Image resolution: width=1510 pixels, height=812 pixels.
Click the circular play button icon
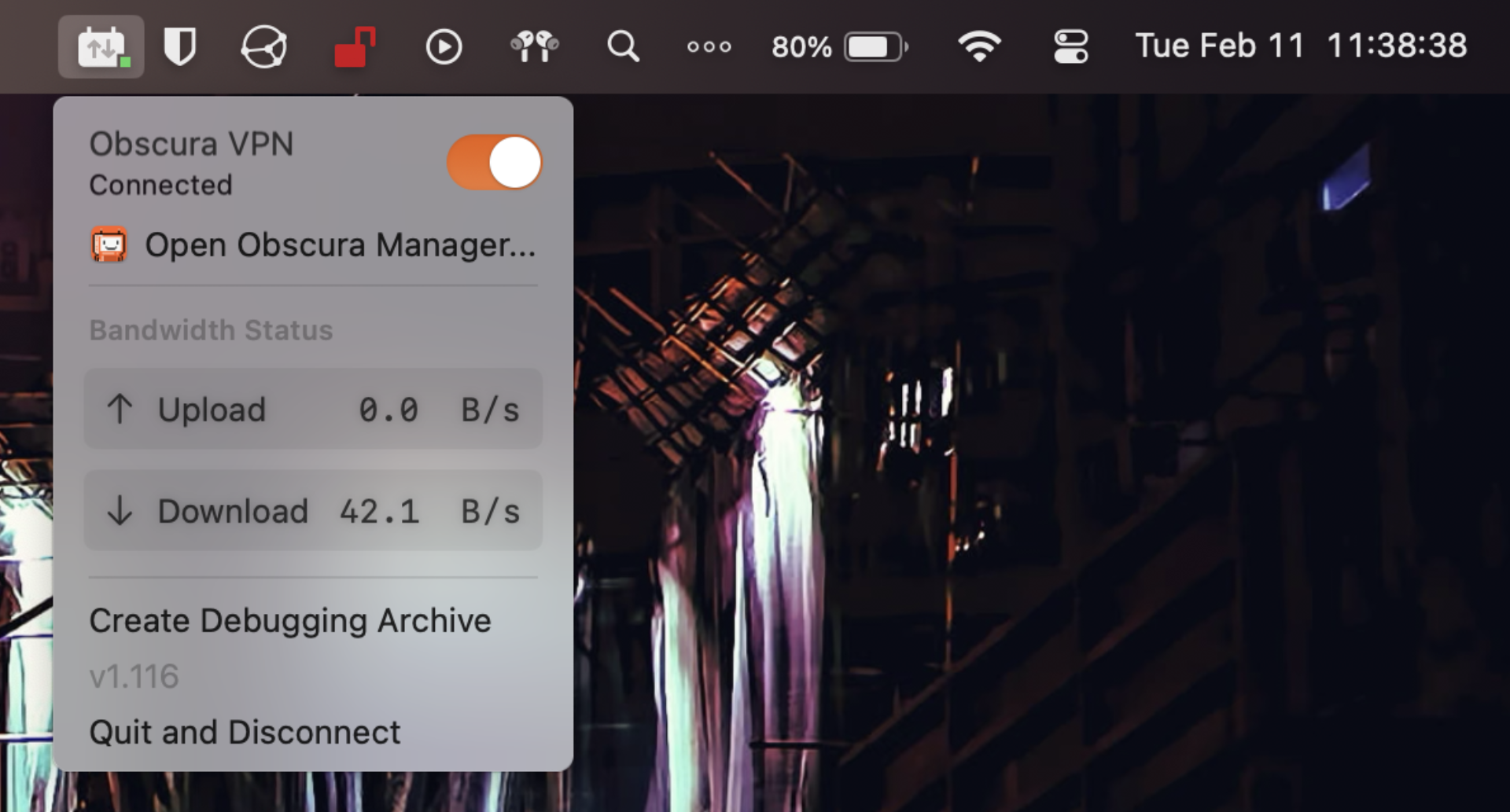443,46
